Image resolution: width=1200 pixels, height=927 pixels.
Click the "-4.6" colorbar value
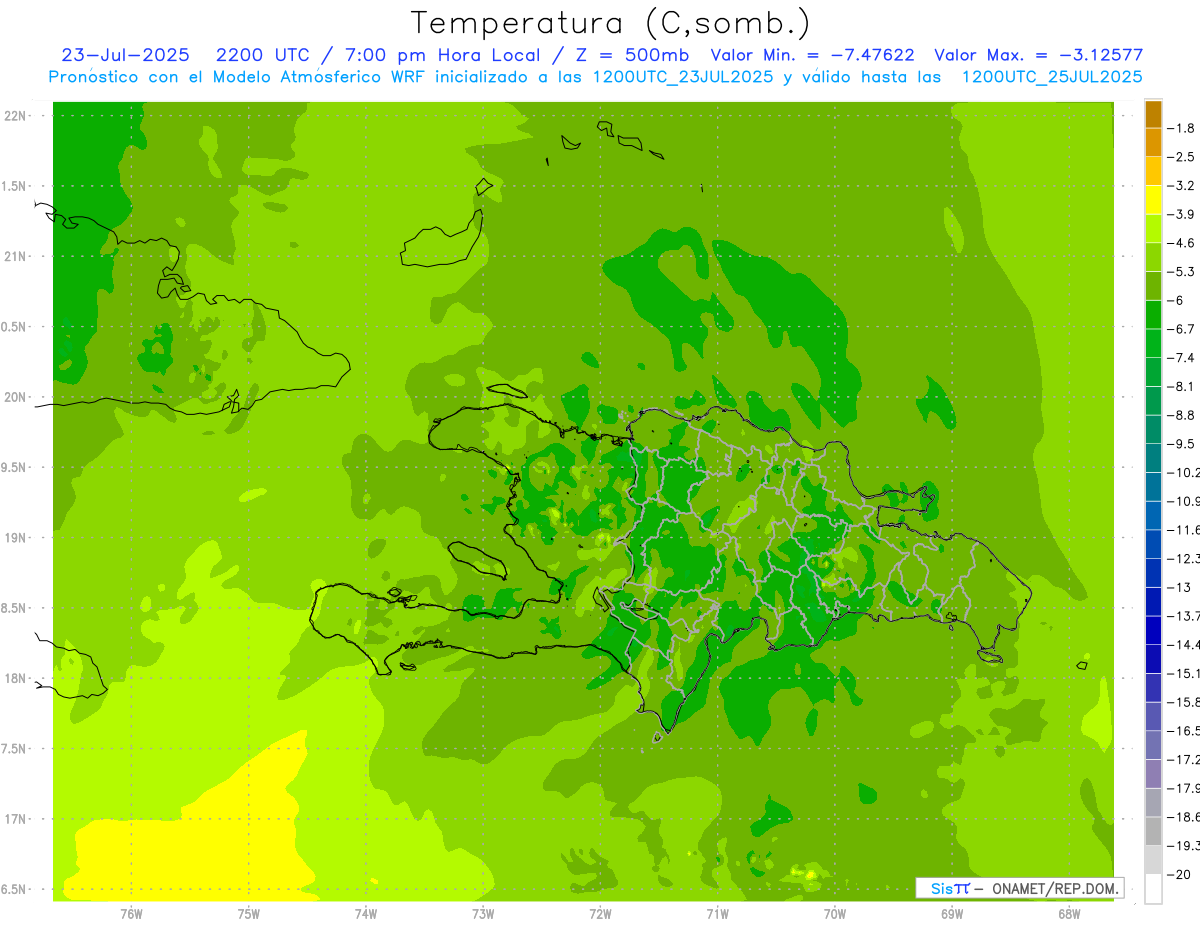tap(1181, 243)
